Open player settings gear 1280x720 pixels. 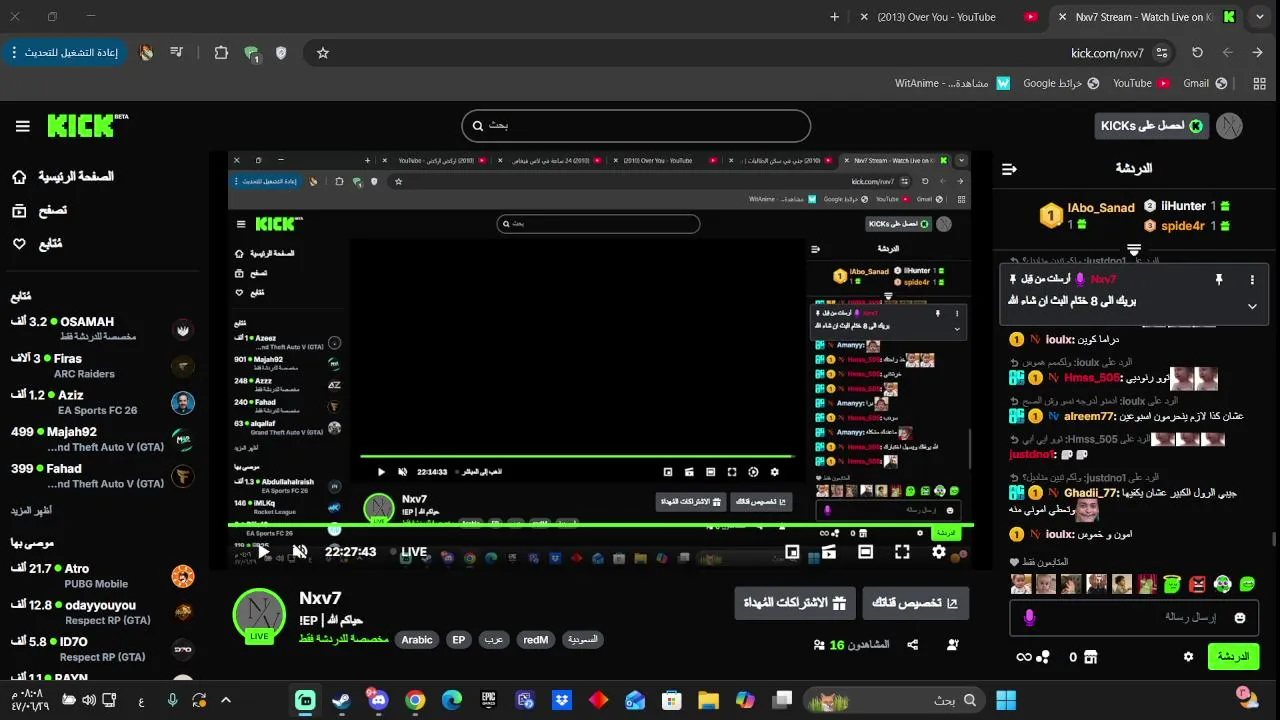[x=939, y=551]
